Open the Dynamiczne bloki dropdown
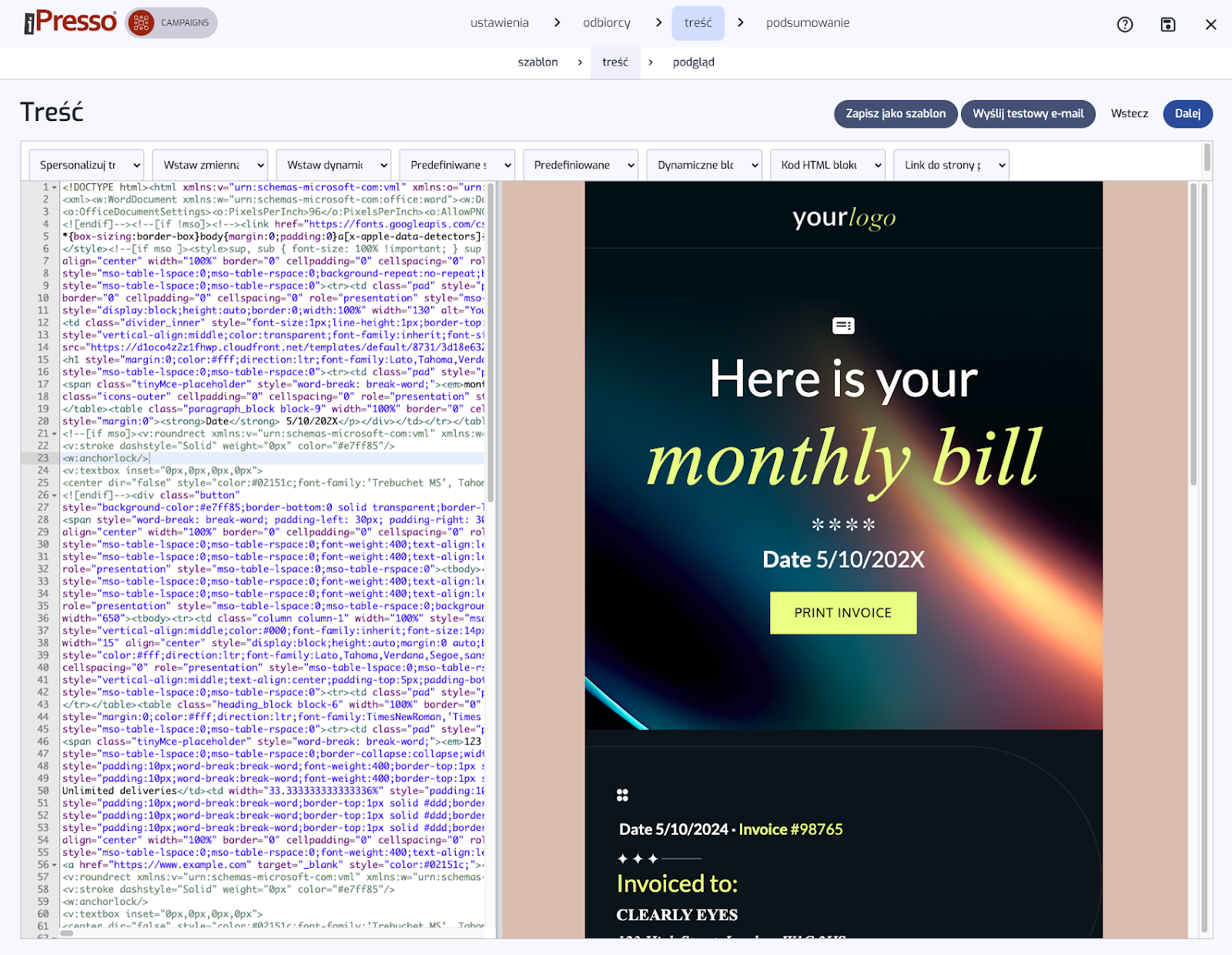 tap(705, 165)
